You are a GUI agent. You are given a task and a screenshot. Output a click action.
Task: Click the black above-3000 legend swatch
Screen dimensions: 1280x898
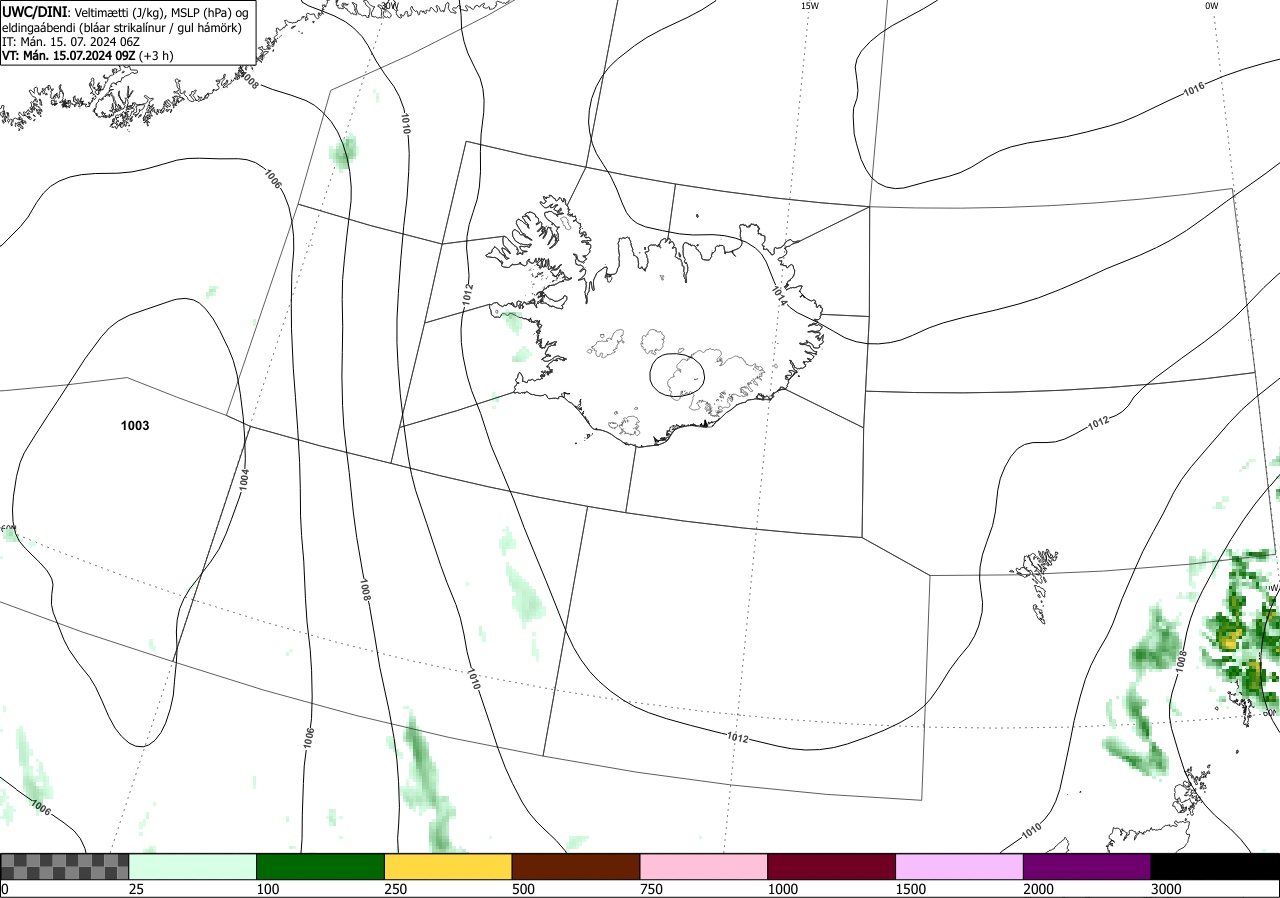[1215, 866]
